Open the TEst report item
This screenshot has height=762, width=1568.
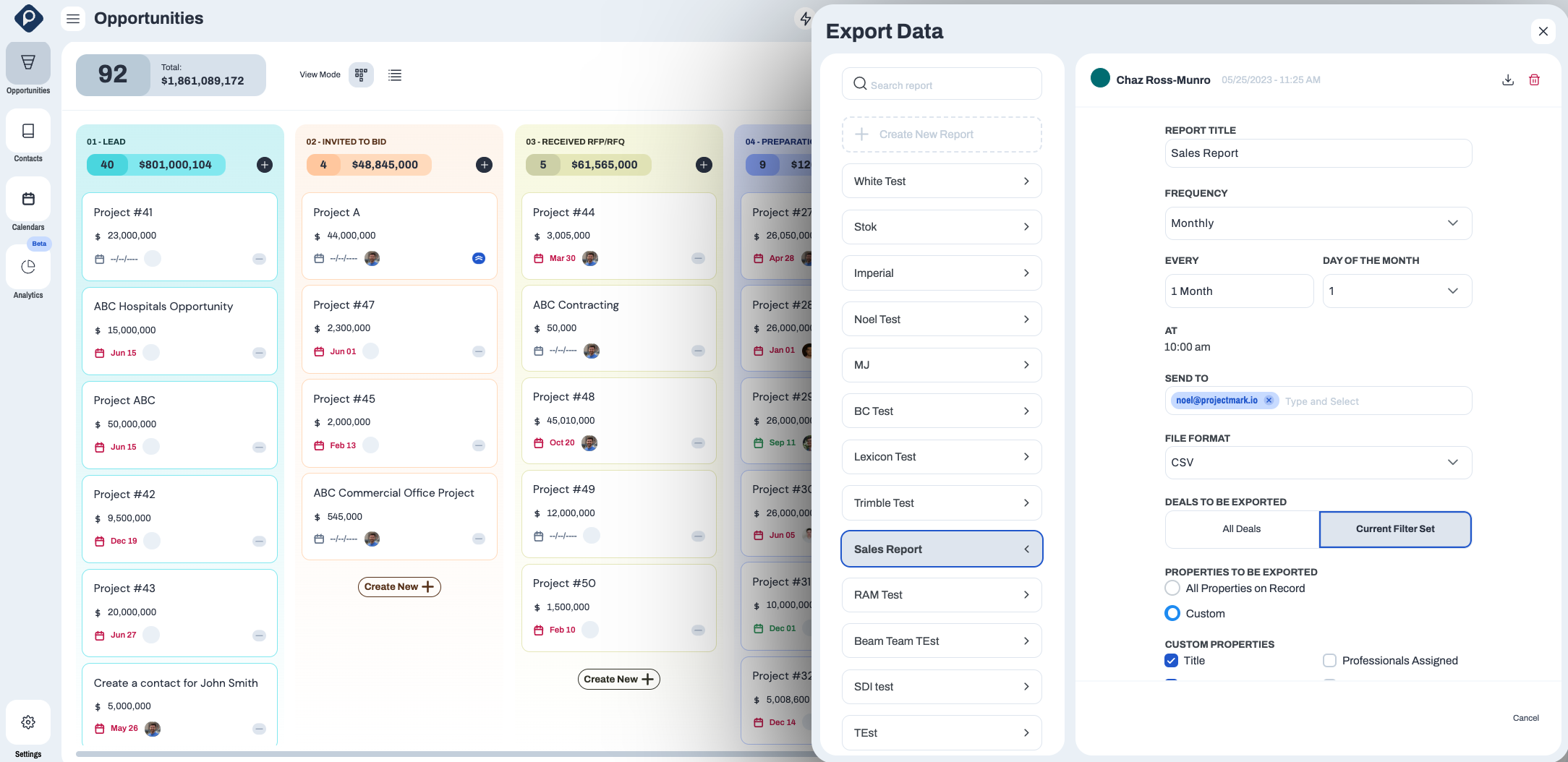[942, 733]
